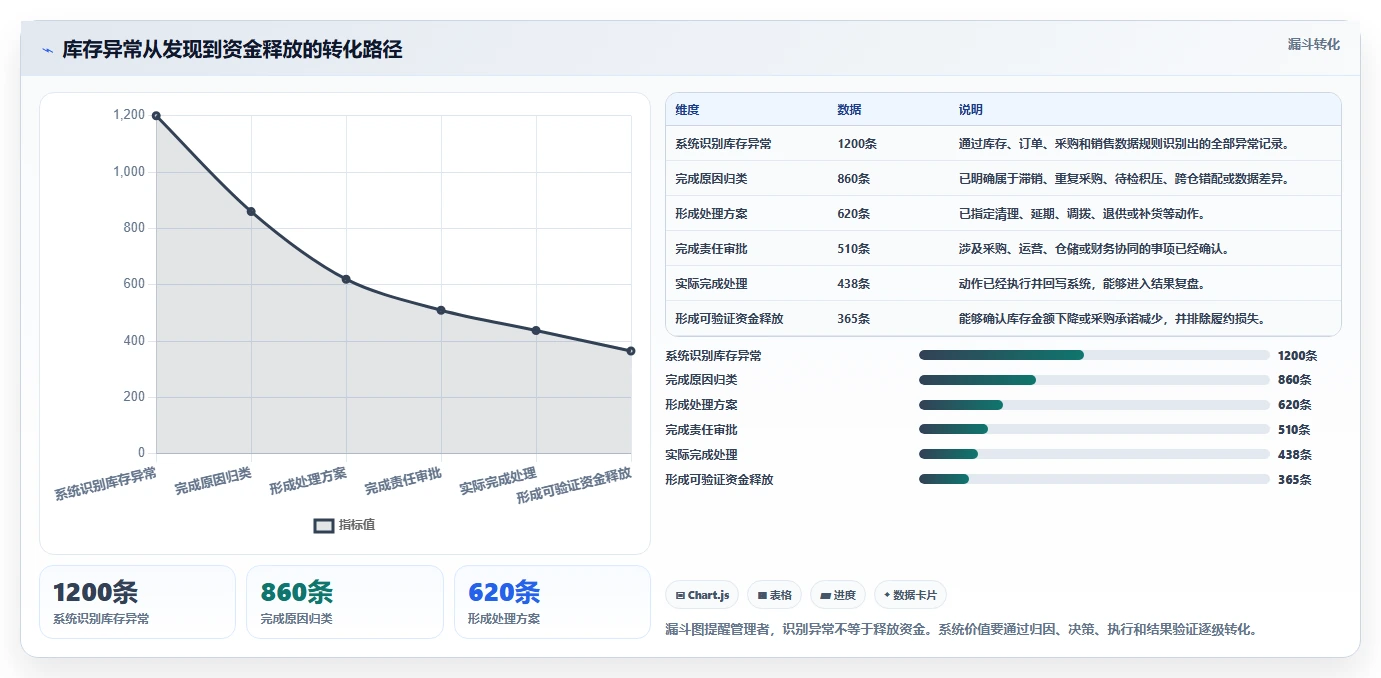The height and width of the screenshot is (678, 1381).
Task: Select the 完成原因归类 data point on chart
Action: point(251,211)
